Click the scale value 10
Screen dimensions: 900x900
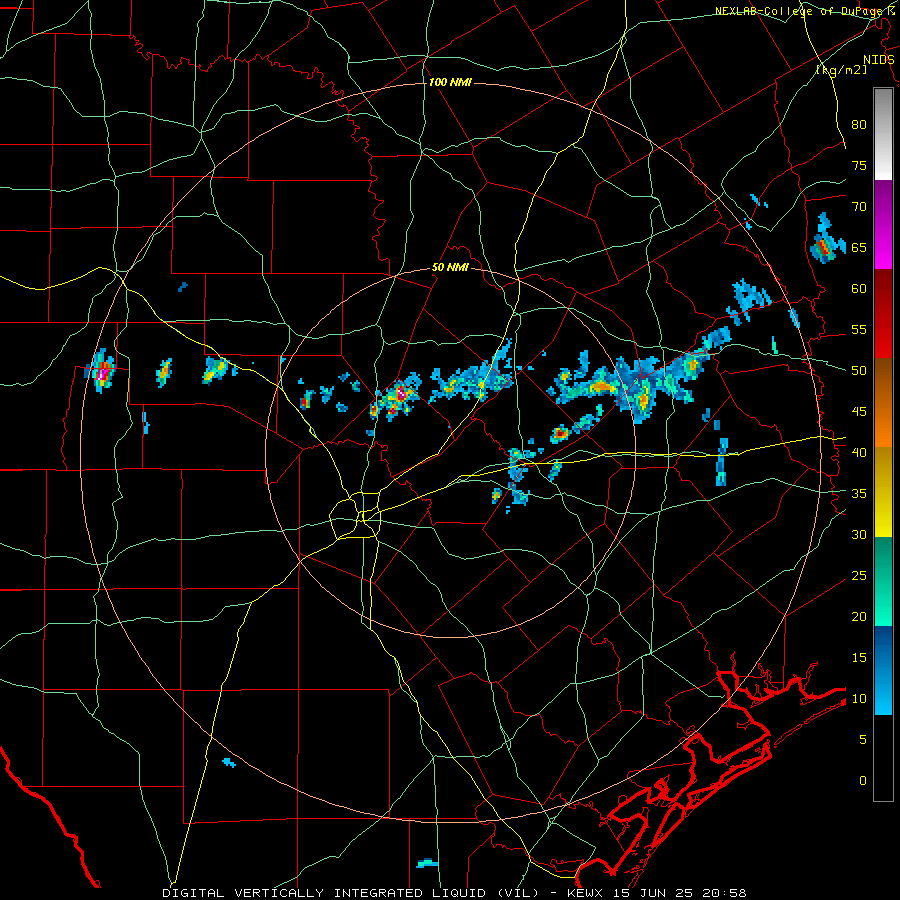coord(859,699)
